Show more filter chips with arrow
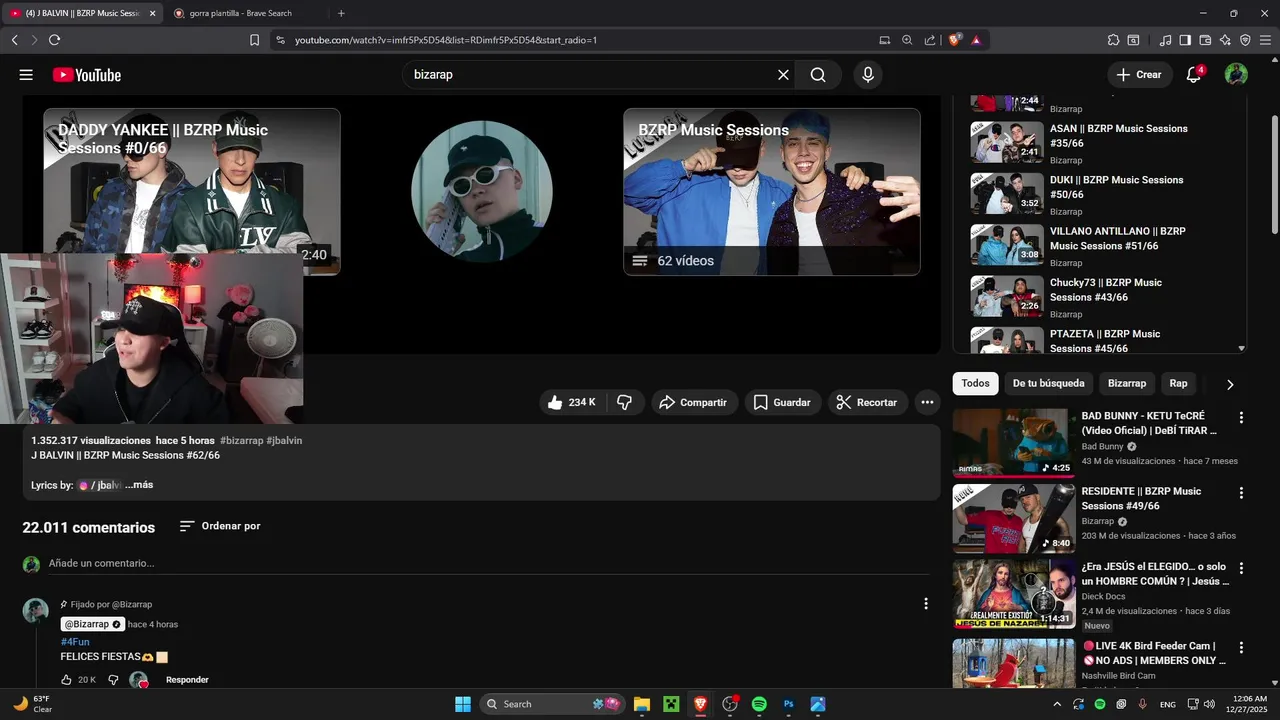 coord(1230,384)
